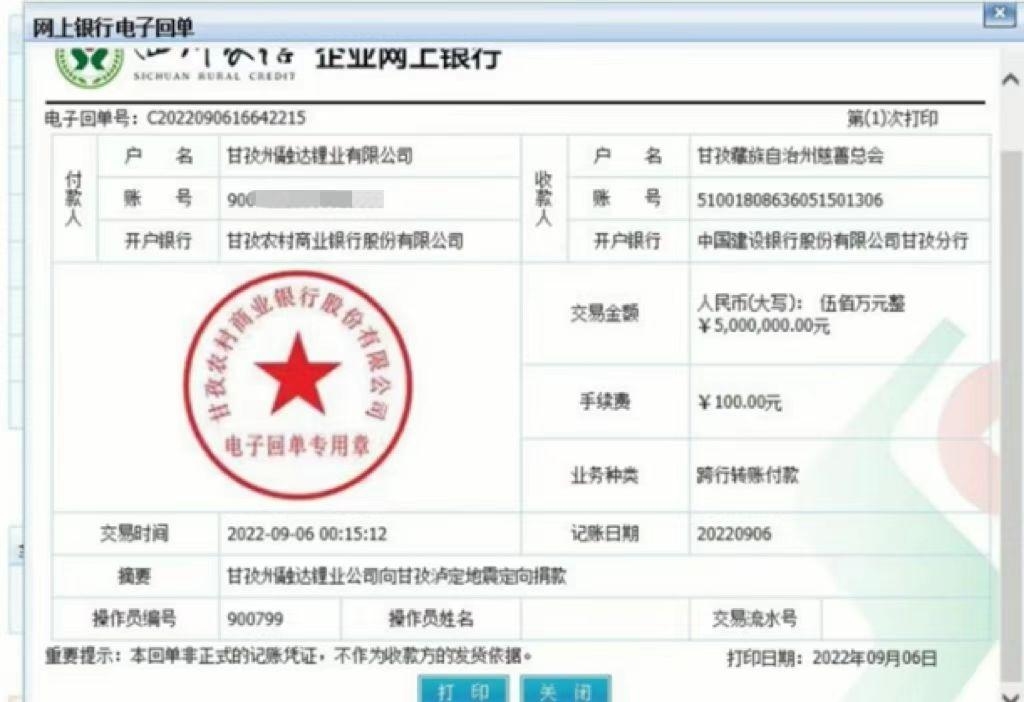Screen dimensions: 1024x702
Task: Select booking date 20220906
Action: [x=734, y=534]
